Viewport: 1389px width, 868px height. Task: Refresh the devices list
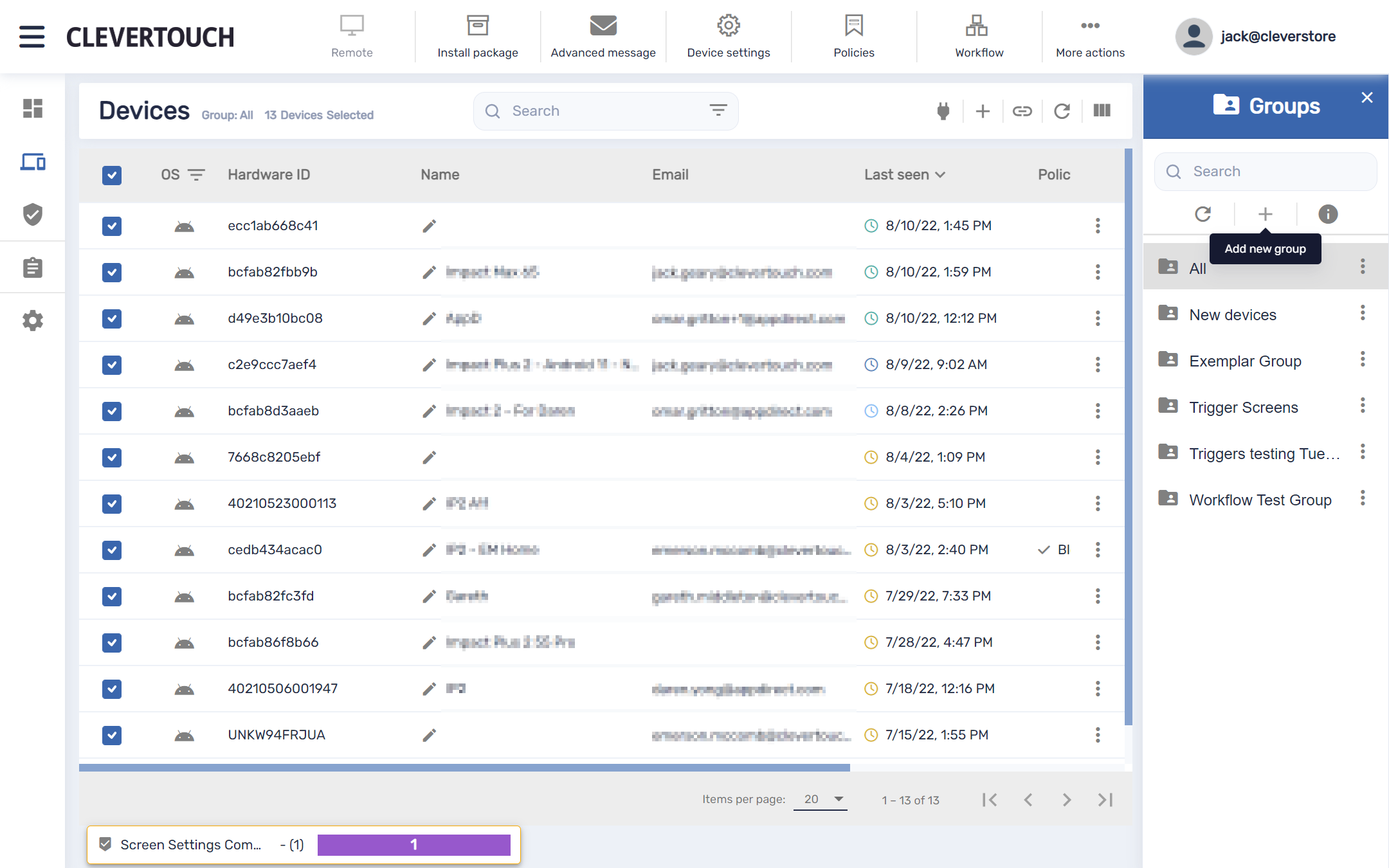[1062, 111]
